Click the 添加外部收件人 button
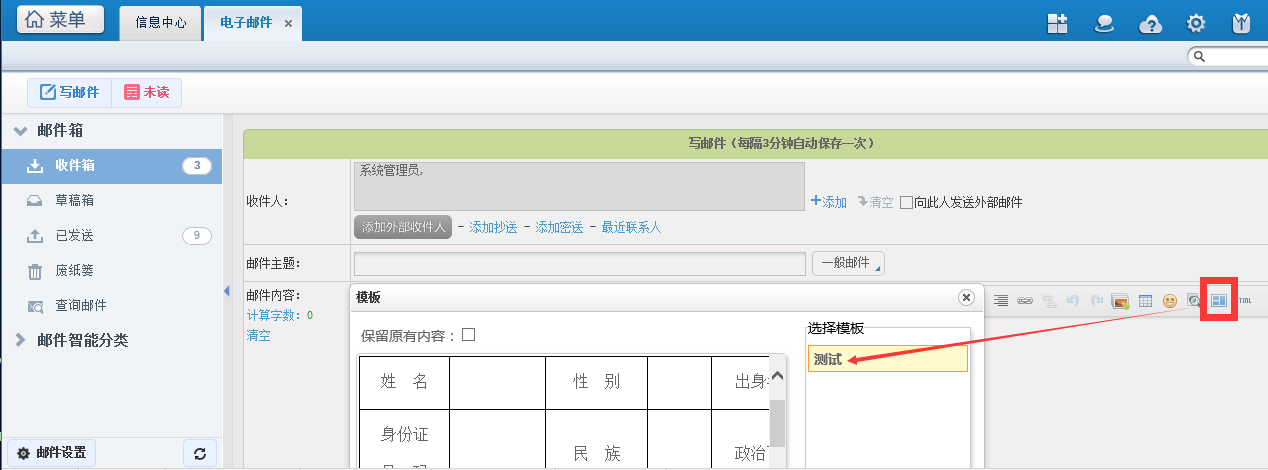 (x=402, y=227)
